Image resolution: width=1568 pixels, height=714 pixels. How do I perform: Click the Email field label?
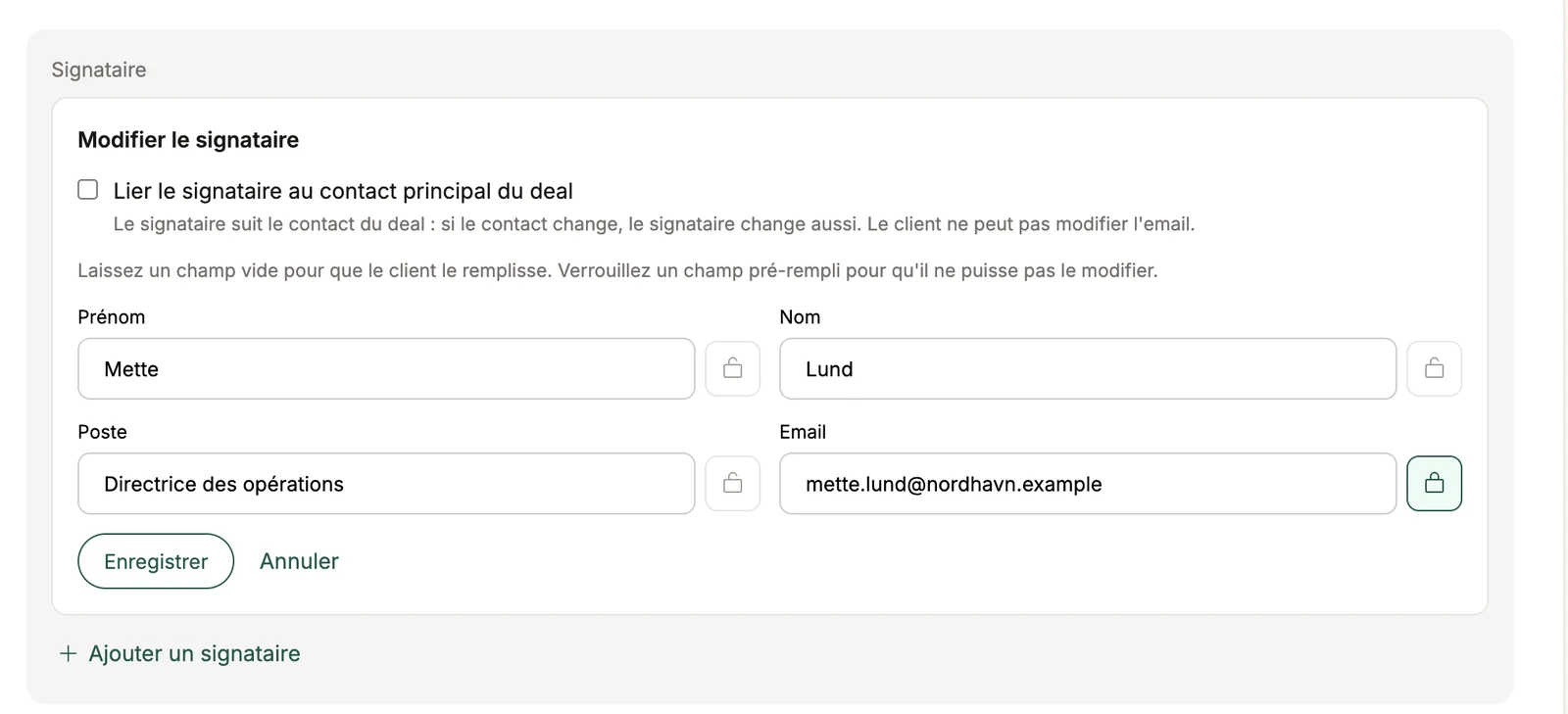803,432
